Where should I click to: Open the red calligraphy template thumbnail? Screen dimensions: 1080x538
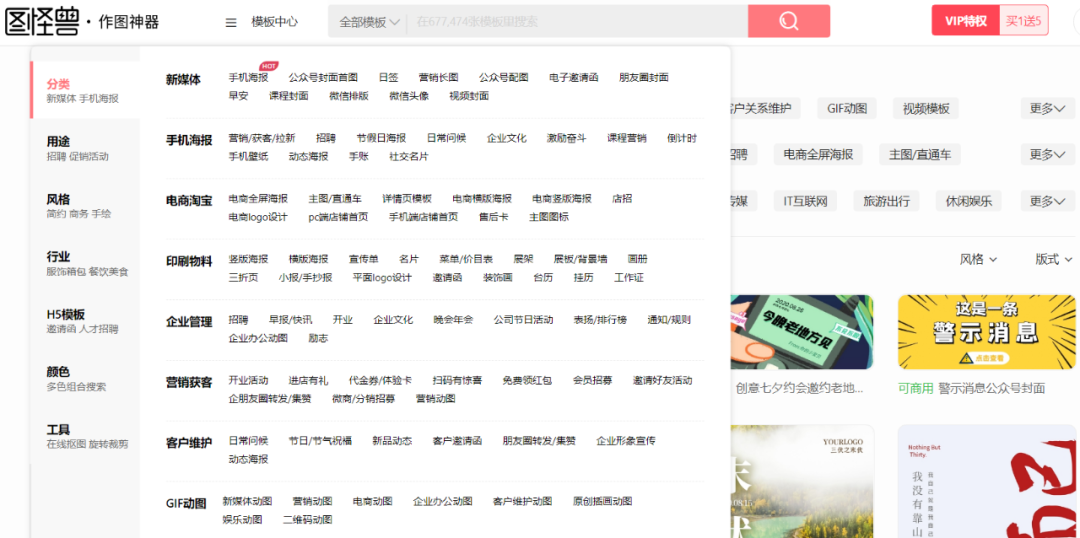pos(987,481)
